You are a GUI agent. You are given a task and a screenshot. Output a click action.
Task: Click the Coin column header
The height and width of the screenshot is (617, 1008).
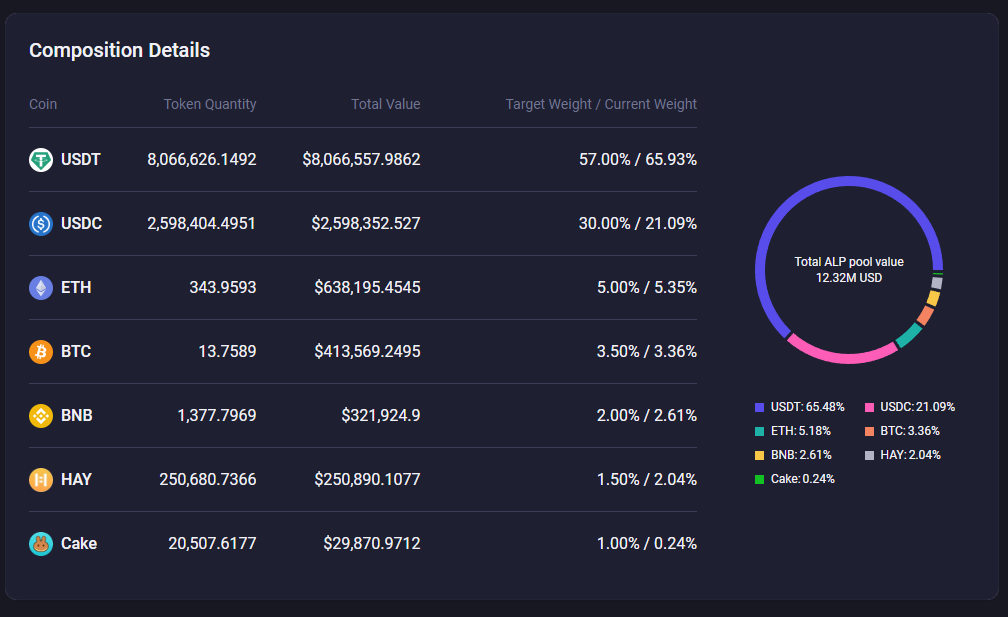pos(43,104)
